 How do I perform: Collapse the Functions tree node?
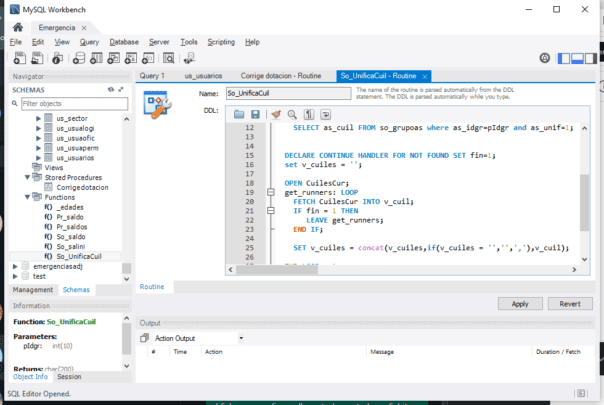point(25,197)
